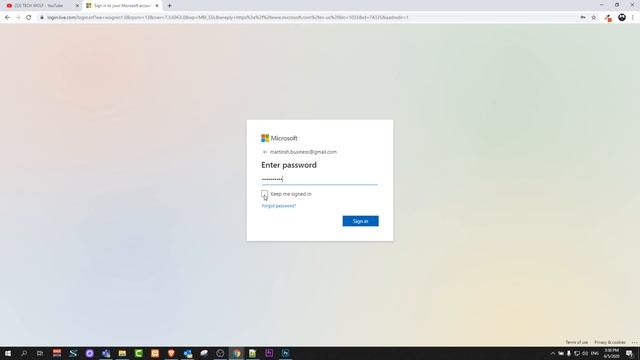Close the YouTube tab

click(x=77, y=6)
